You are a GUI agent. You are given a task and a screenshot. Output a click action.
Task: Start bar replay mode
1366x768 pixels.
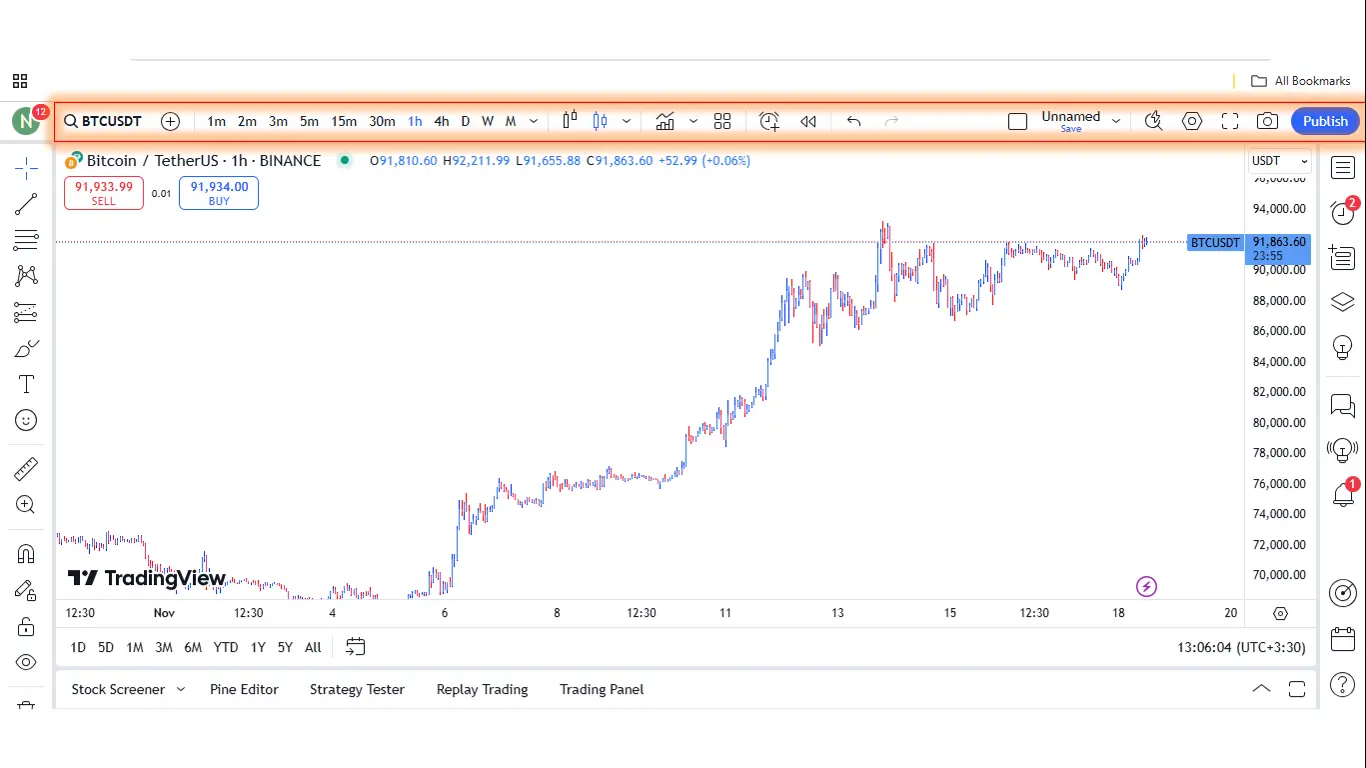tap(808, 121)
